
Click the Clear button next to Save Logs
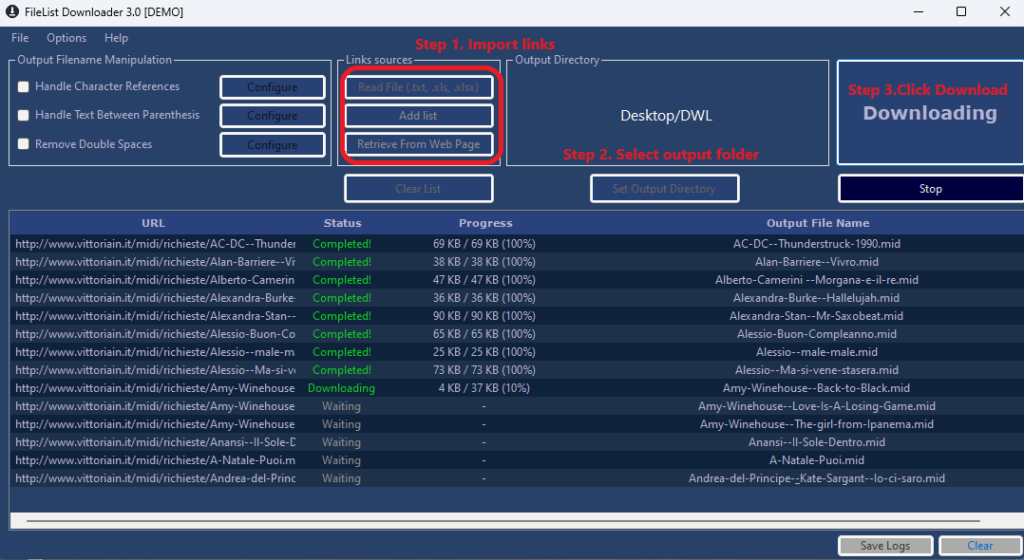tap(980, 546)
